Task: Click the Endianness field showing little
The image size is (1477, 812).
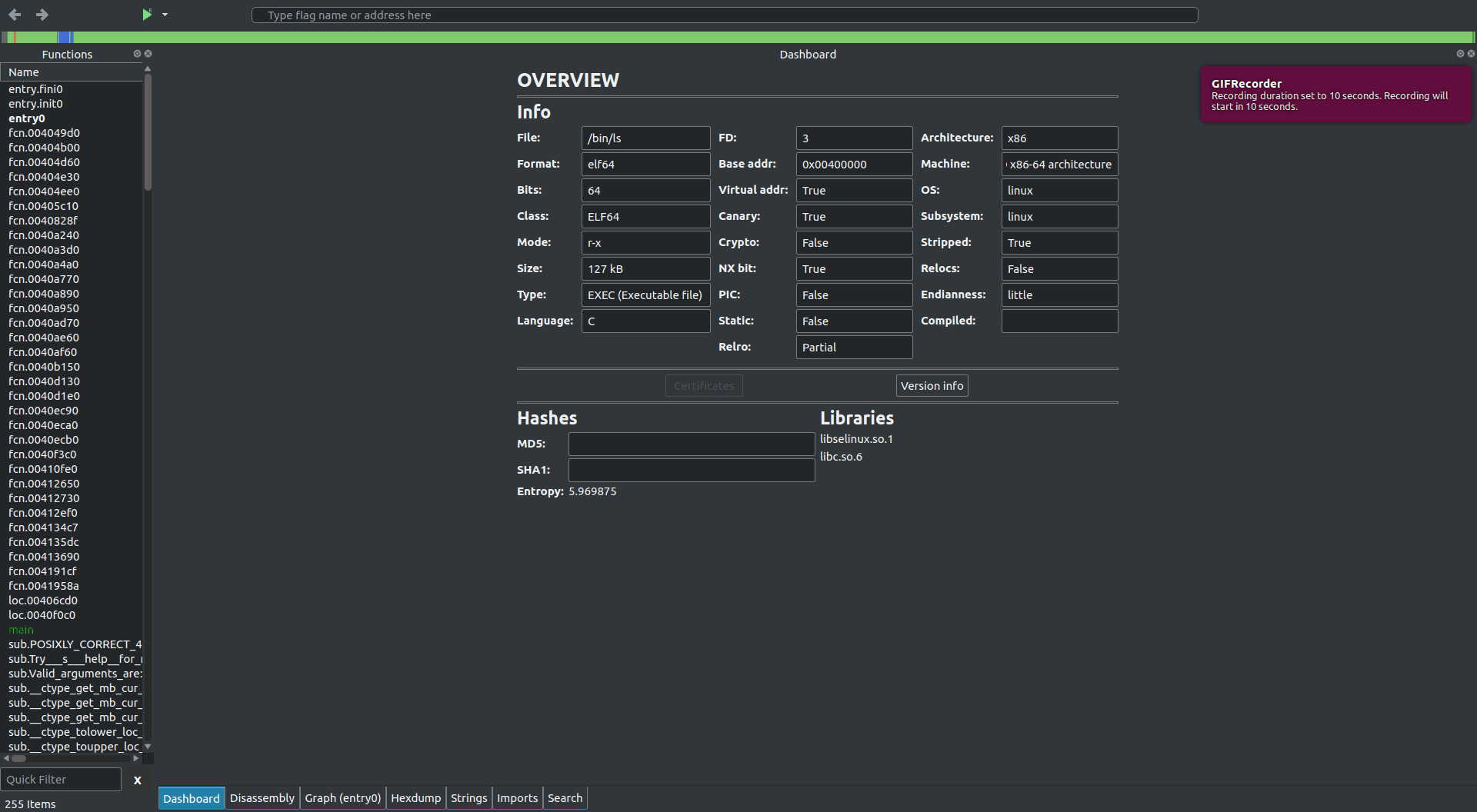Action: 1059,295
